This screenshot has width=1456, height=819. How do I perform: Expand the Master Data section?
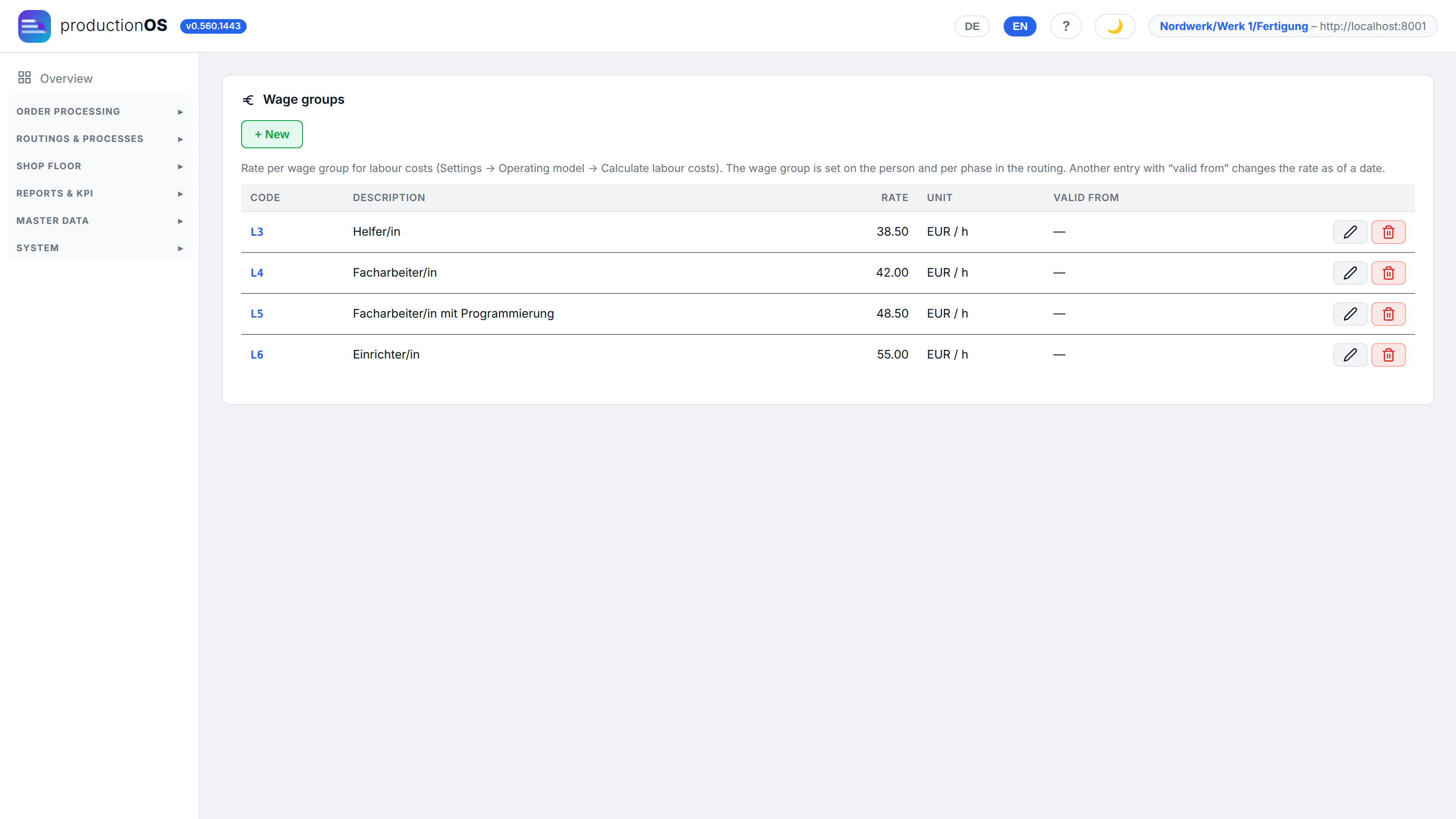coord(100,220)
